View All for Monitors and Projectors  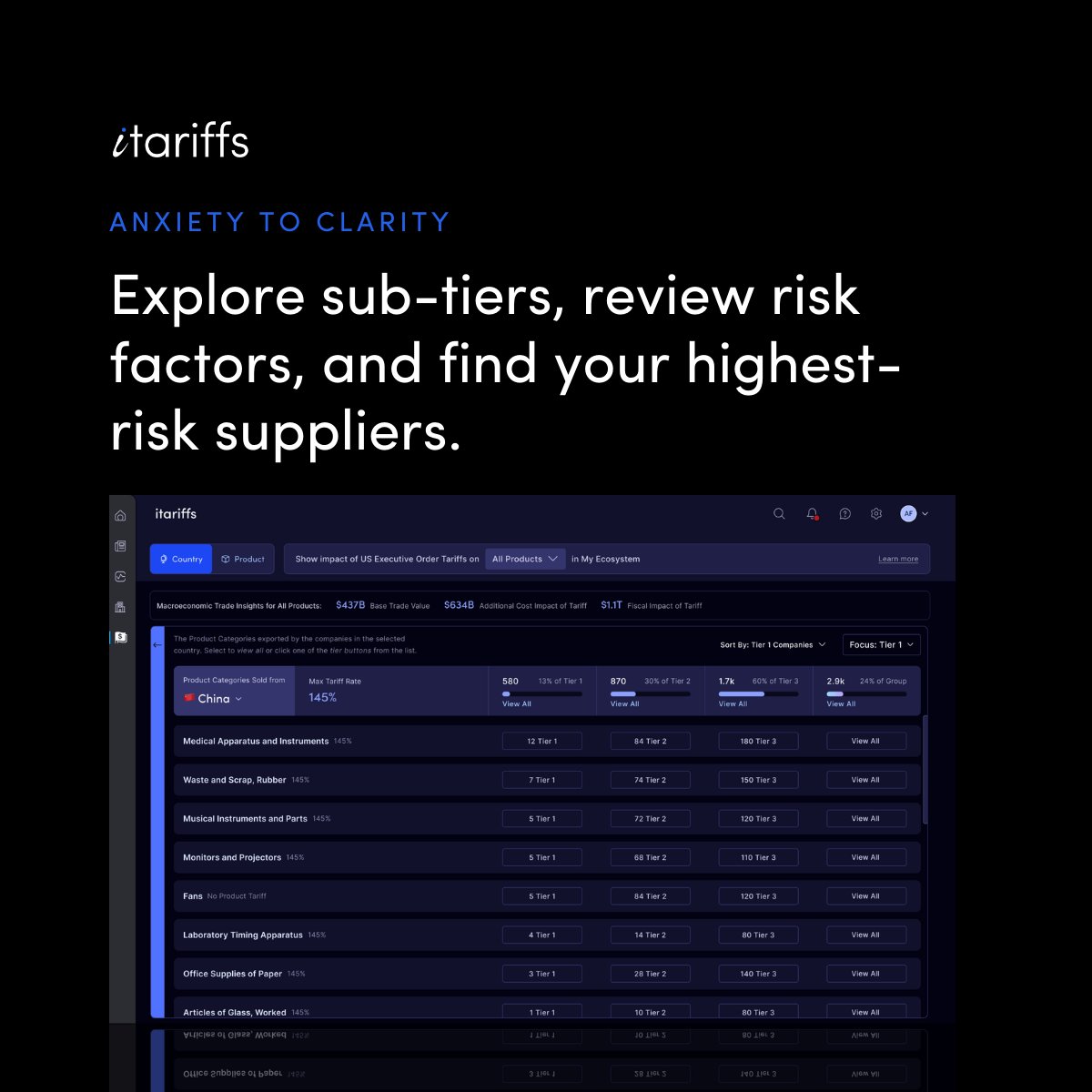(x=866, y=857)
